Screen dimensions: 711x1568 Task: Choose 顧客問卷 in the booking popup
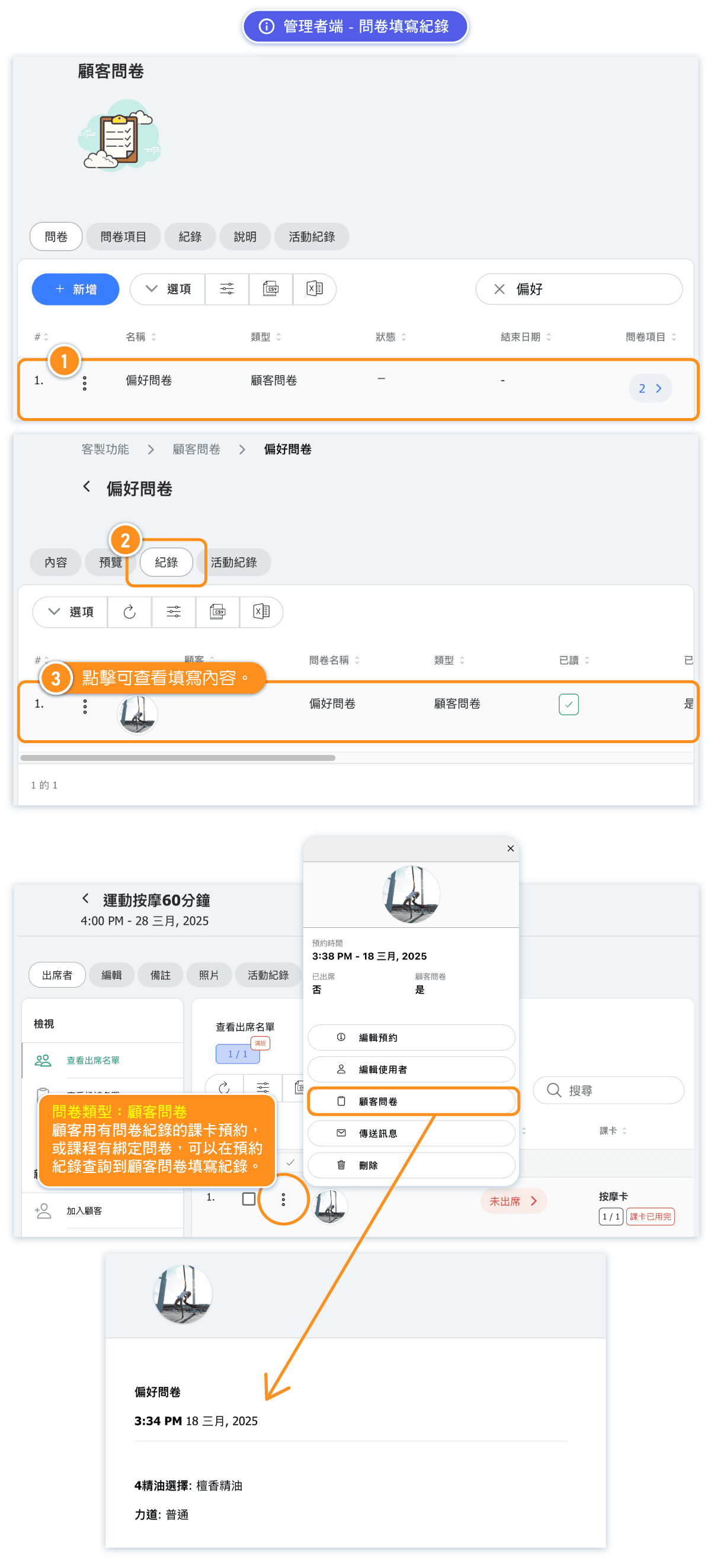(x=412, y=1101)
